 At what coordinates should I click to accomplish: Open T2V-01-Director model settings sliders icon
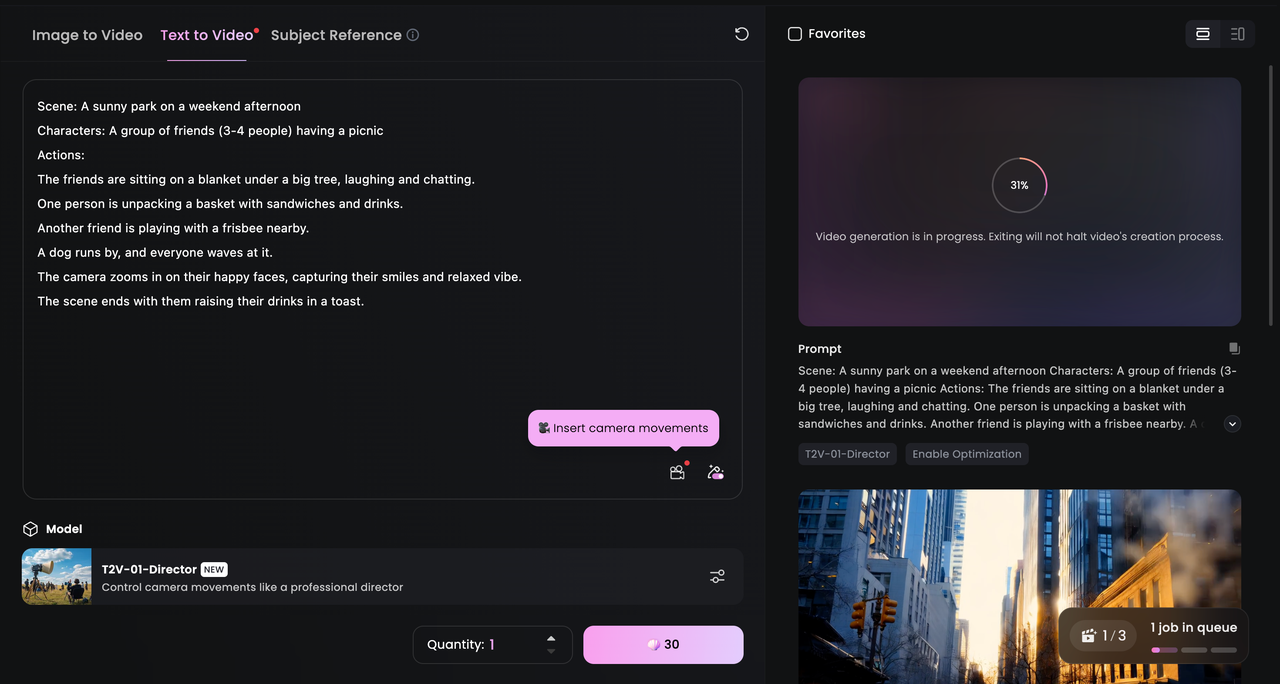point(716,576)
